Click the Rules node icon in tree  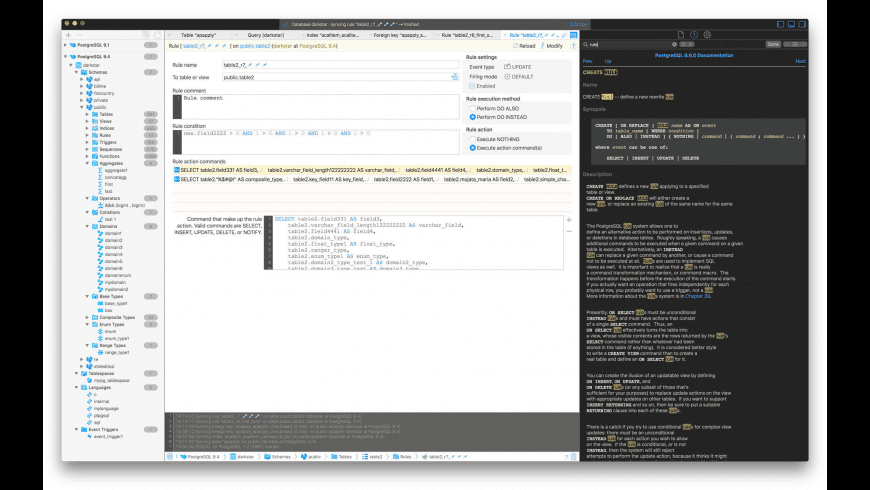click(95, 135)
